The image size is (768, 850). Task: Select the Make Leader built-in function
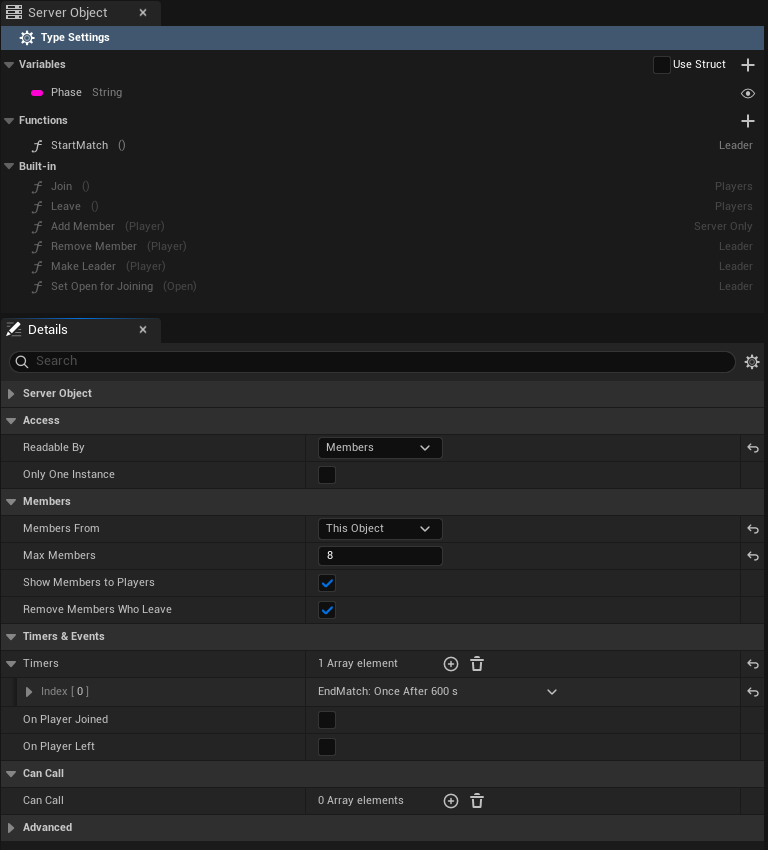(383, 266)
